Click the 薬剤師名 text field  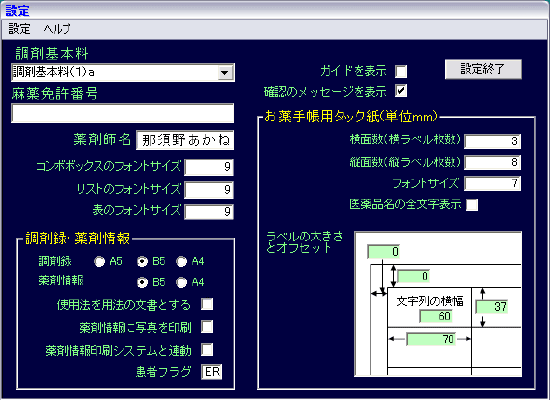point(185,140)
